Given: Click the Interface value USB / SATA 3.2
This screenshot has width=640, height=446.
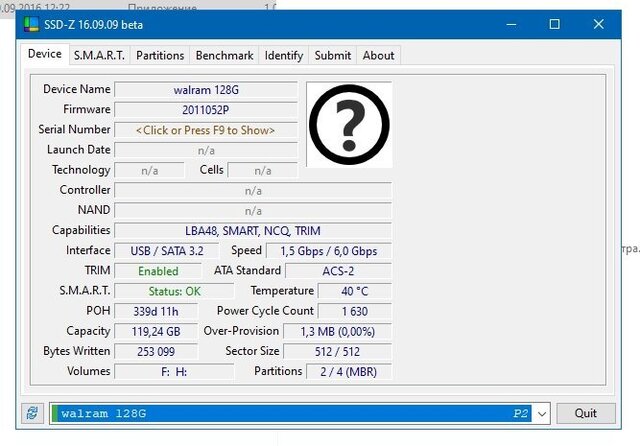Looking at the screenshot, I should (167, 251).
